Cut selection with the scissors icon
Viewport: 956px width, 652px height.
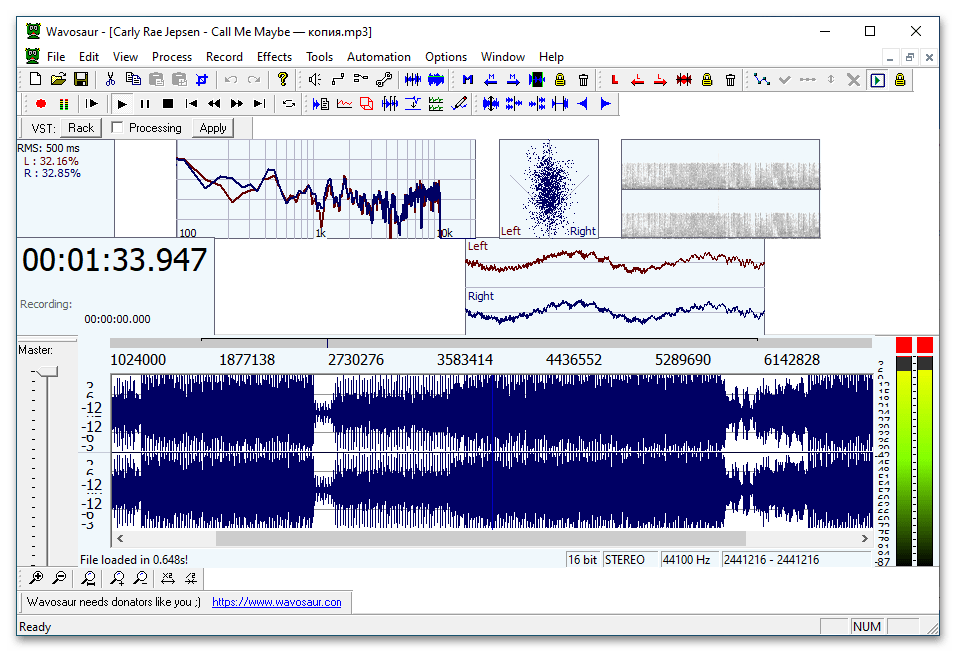110,79
